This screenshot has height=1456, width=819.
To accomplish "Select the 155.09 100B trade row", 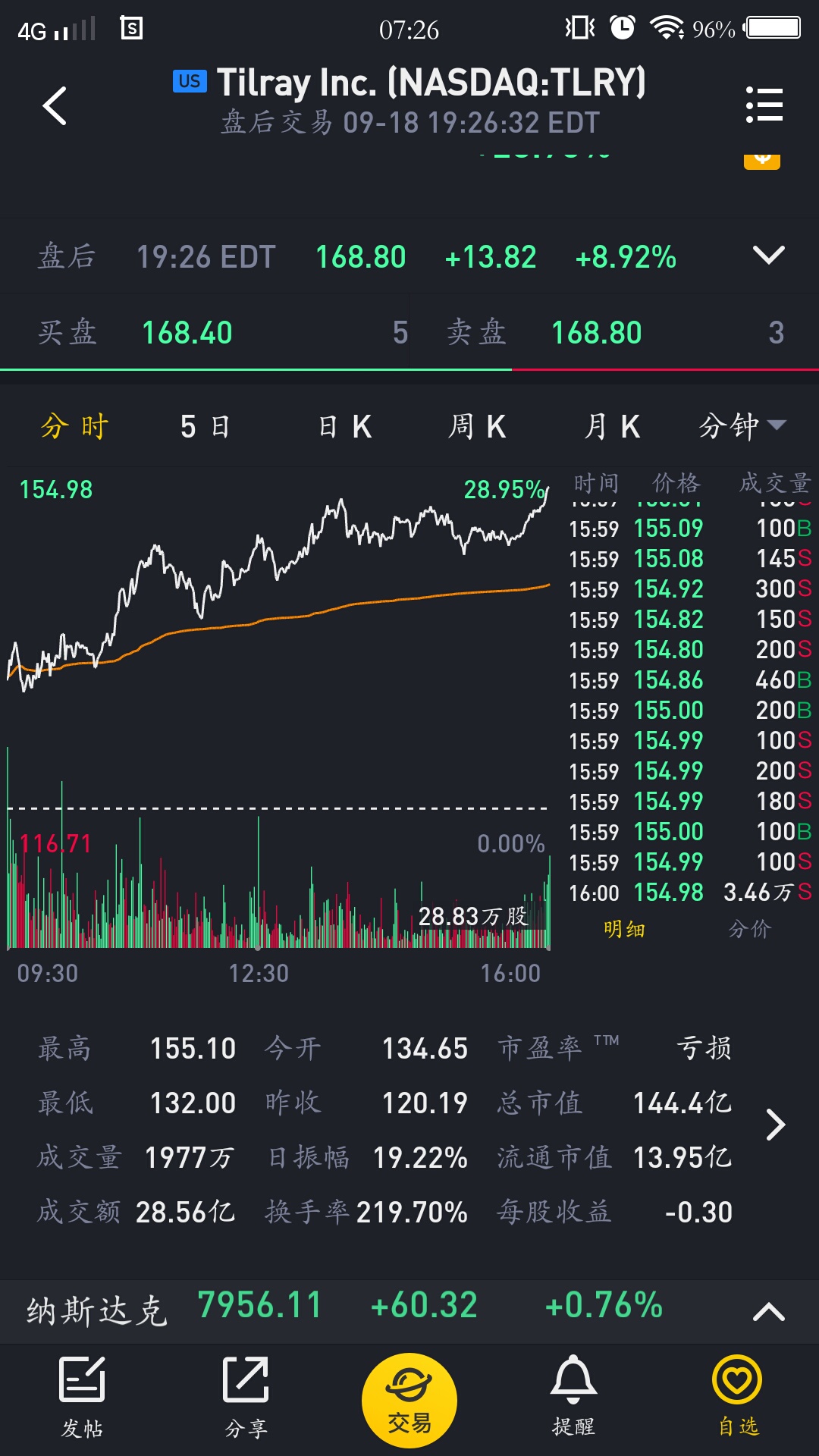I will coord(690,529).
